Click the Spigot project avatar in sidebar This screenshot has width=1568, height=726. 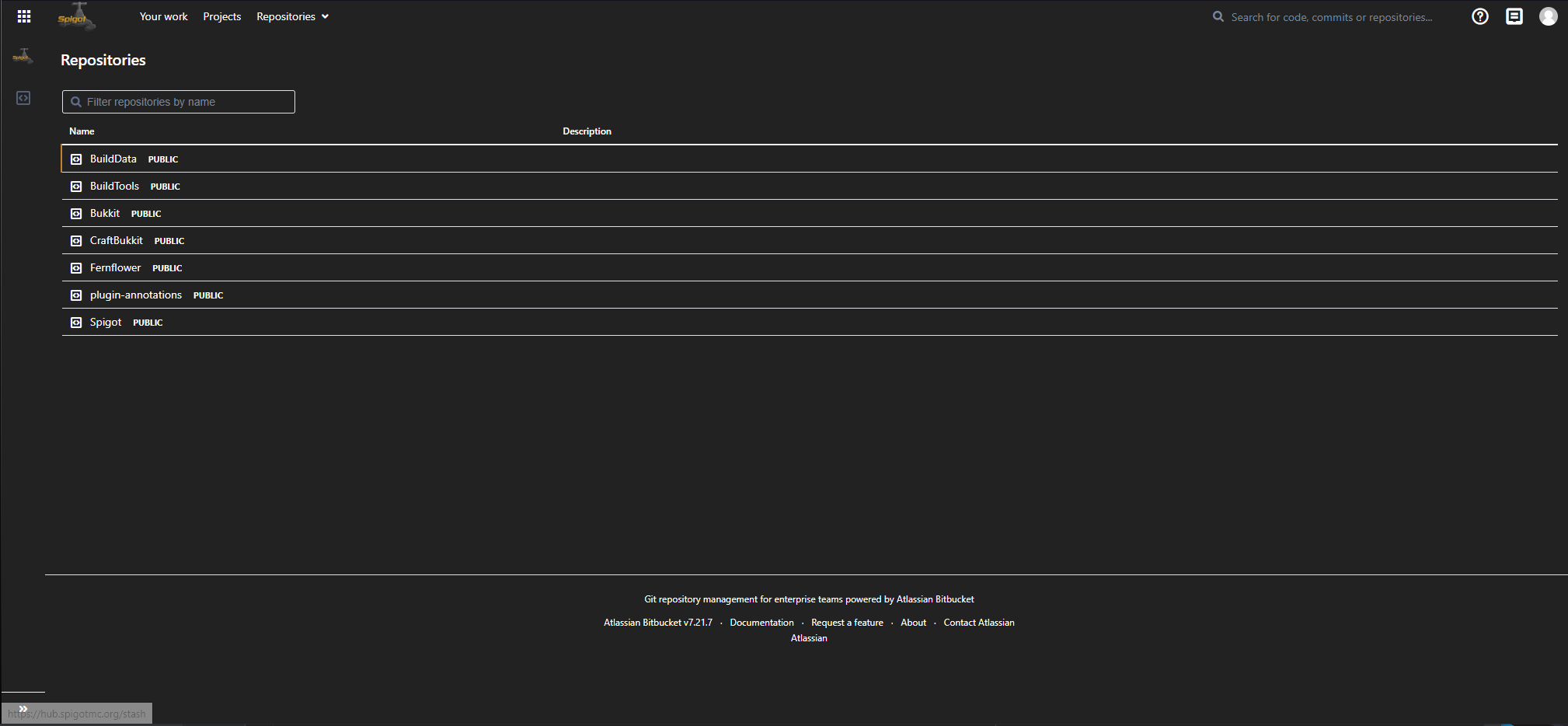pos(23,57)
